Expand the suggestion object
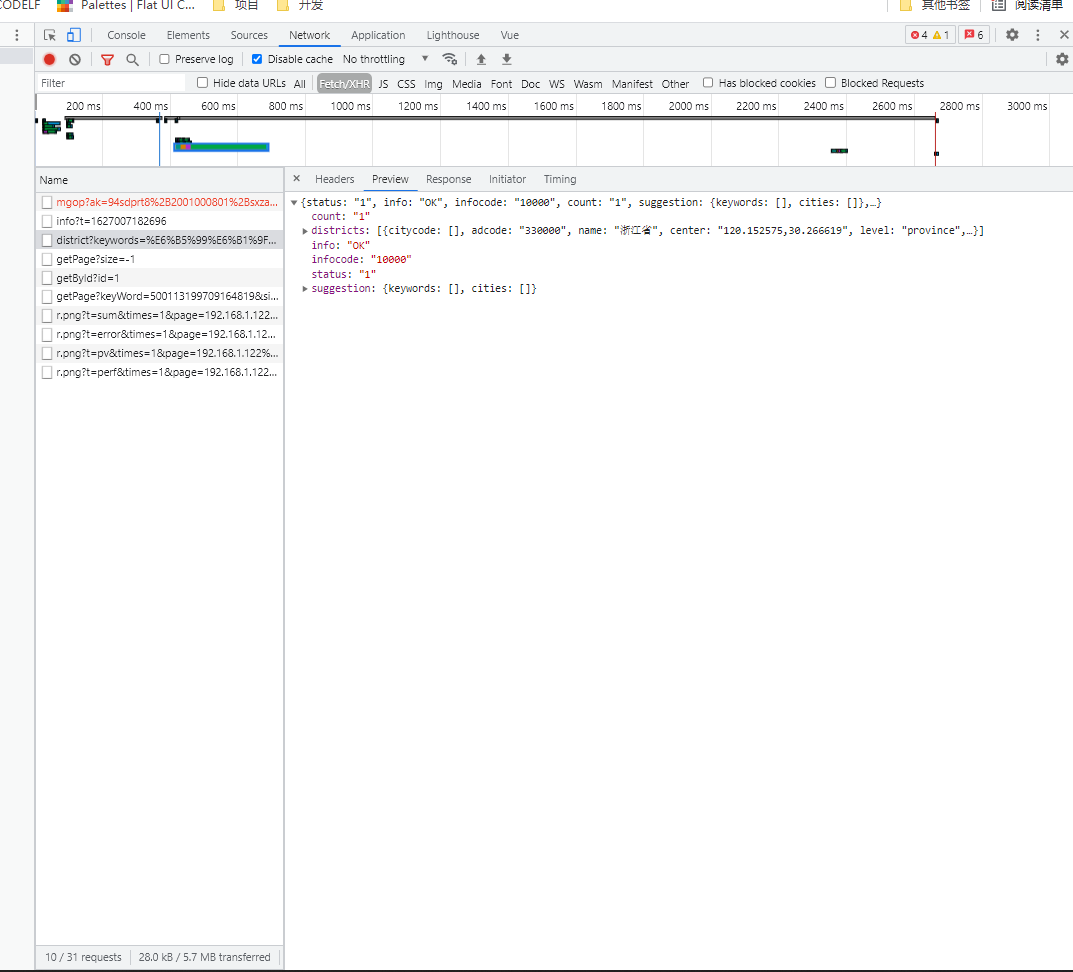The image size is (1073, 972). coord(305,289)
